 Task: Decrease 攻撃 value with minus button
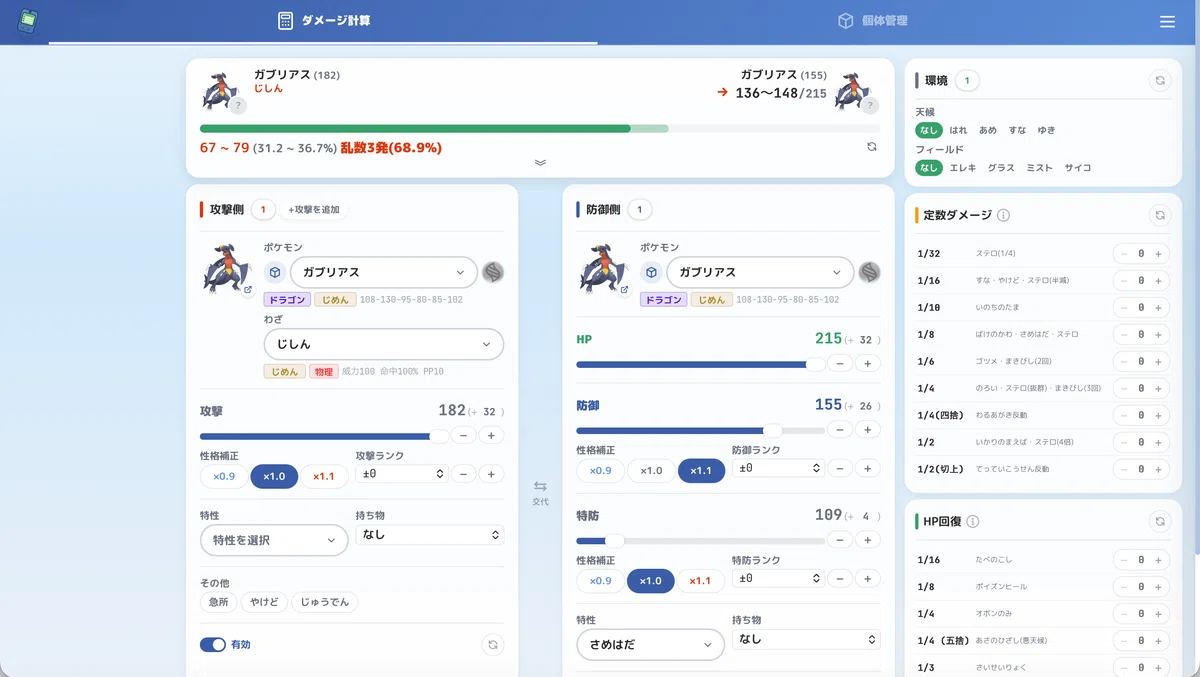click(463, 435)
